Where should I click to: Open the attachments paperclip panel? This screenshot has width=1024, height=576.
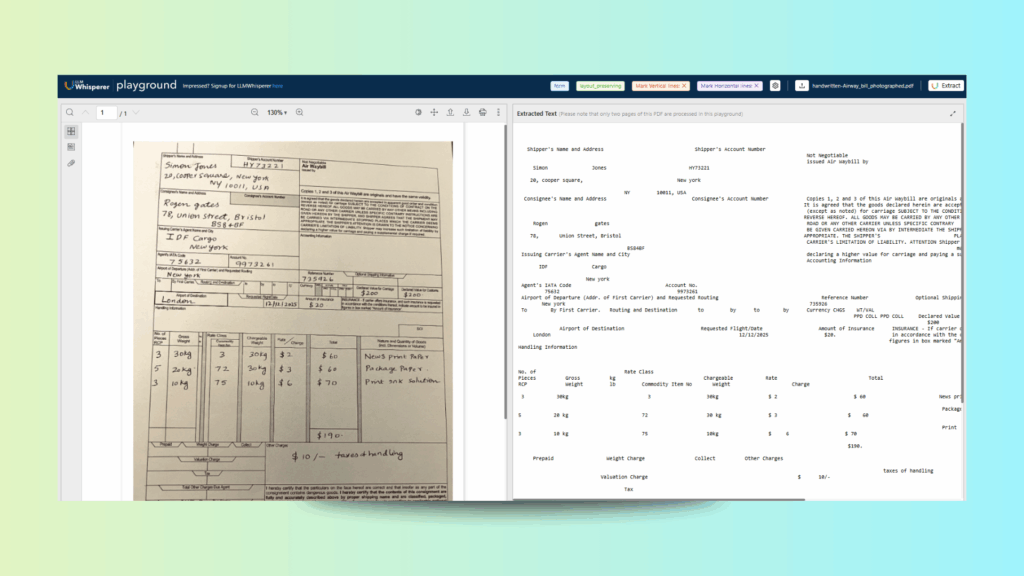[71, 162]
